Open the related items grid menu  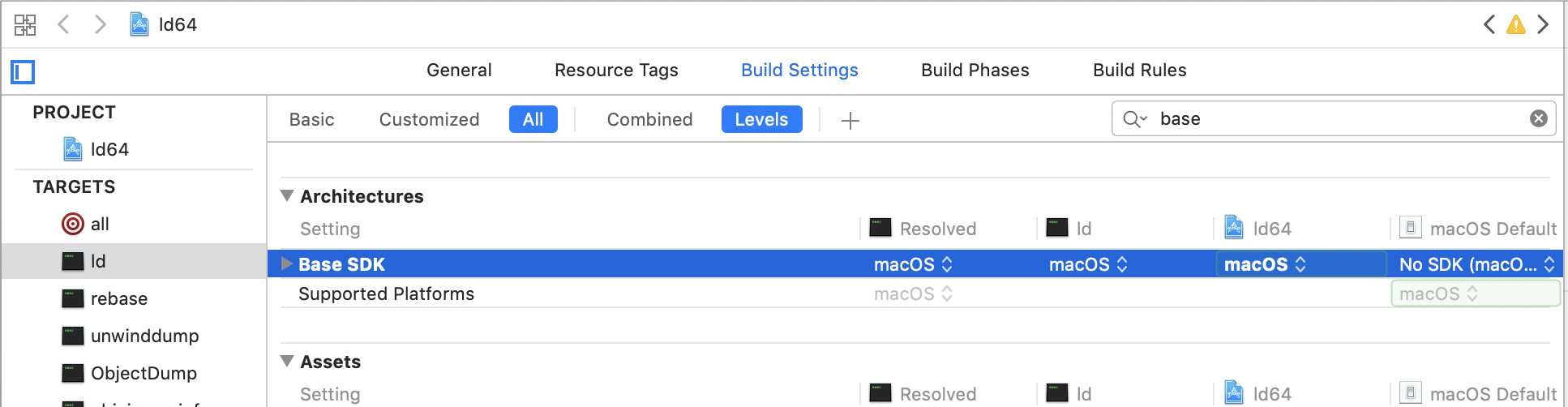pos(25,24)
